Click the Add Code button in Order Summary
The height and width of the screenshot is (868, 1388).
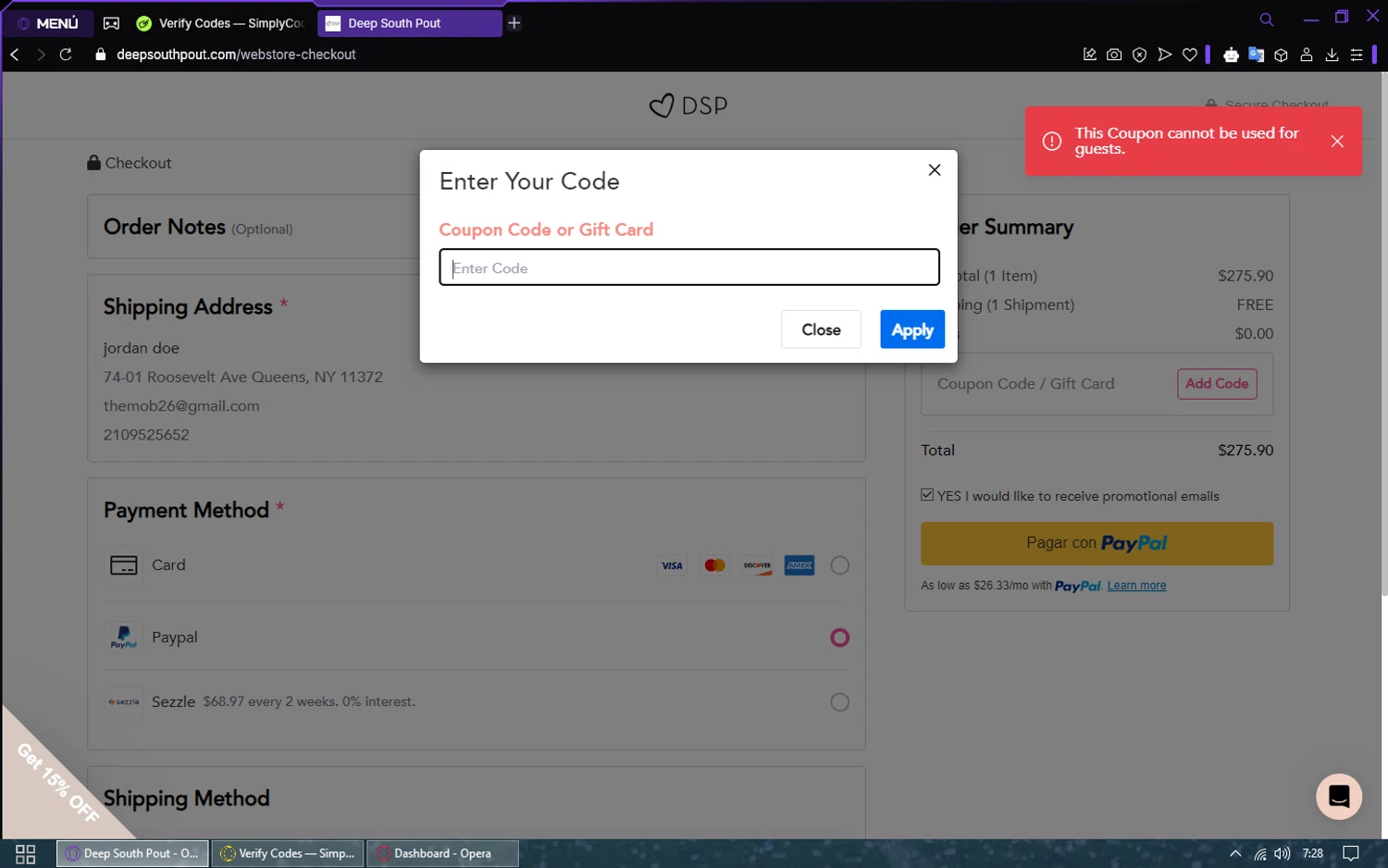tap(1217, 384)
